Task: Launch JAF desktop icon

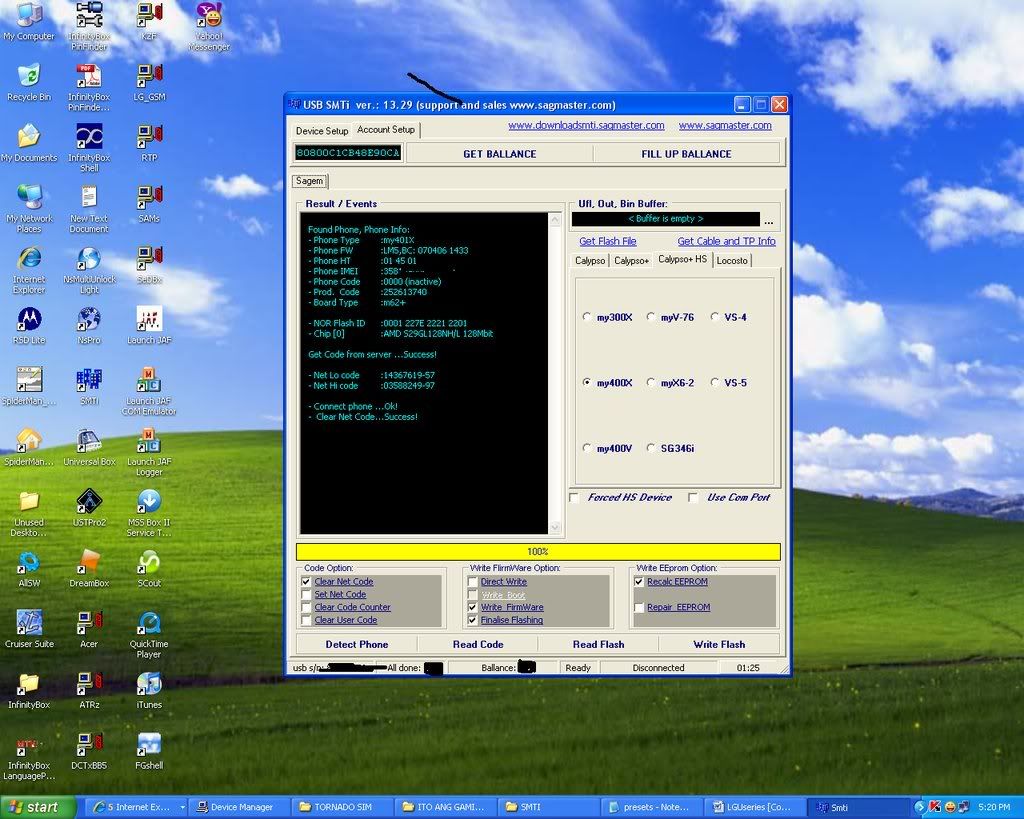Action: tap(149, 325)
